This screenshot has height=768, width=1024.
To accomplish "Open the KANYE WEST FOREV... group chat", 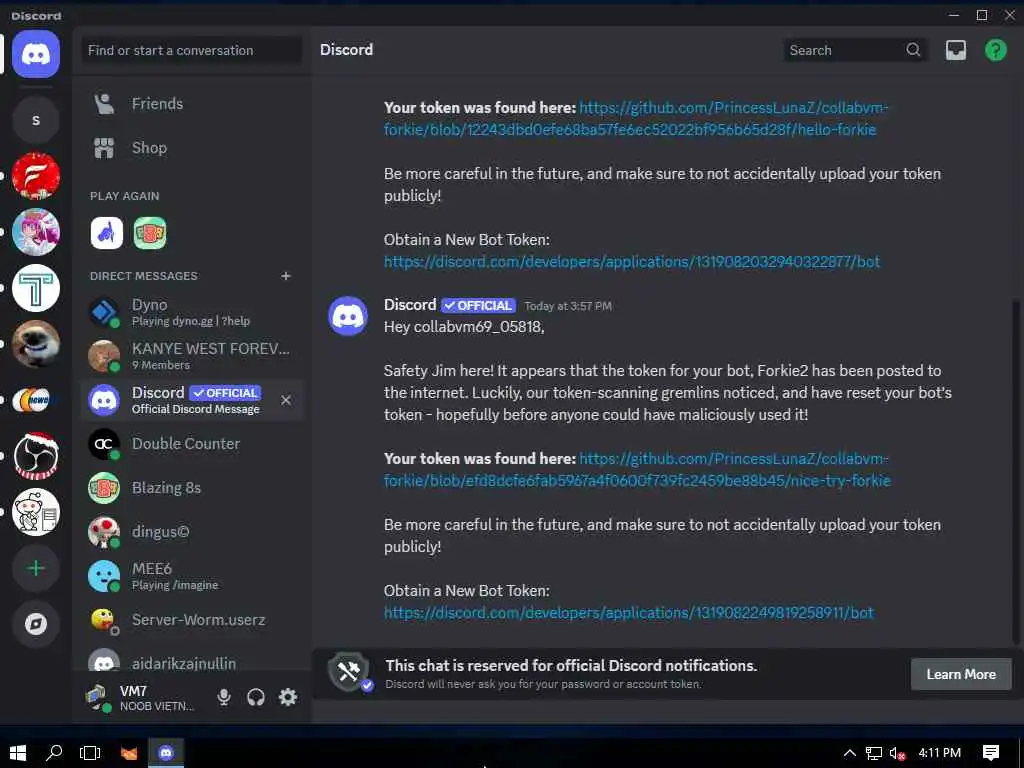I will [x=191, y=356].
